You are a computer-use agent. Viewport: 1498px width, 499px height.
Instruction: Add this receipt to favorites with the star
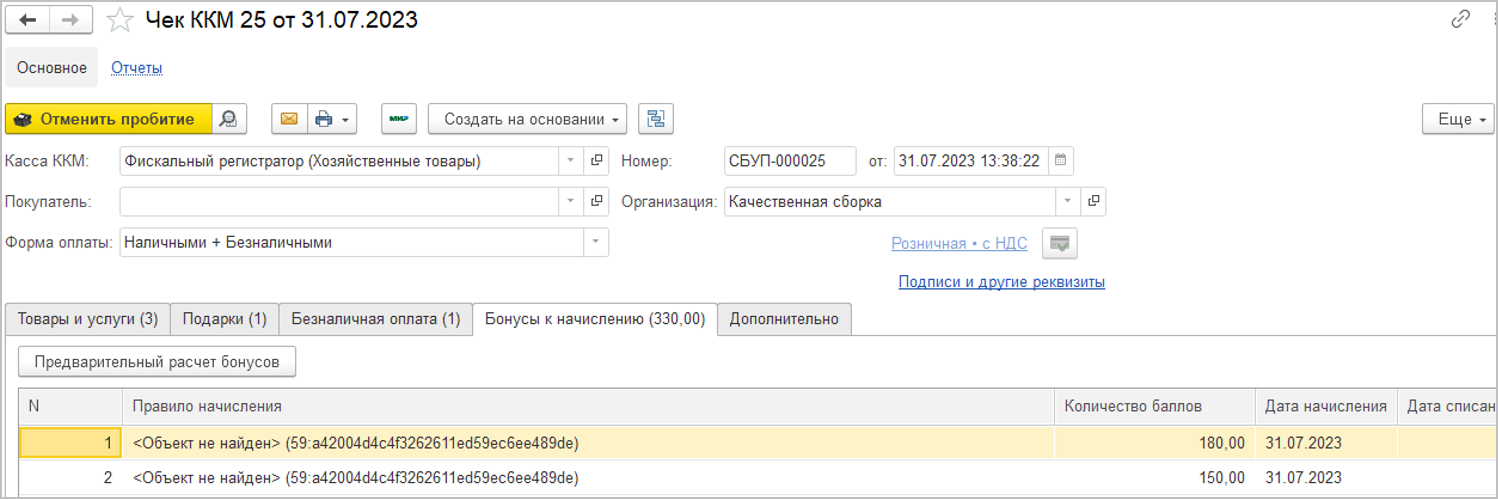pyautogui.click(x=120, y=20)
